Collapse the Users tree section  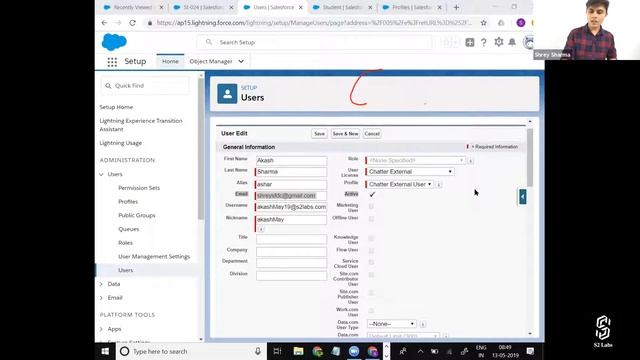(x=101, y=174)
